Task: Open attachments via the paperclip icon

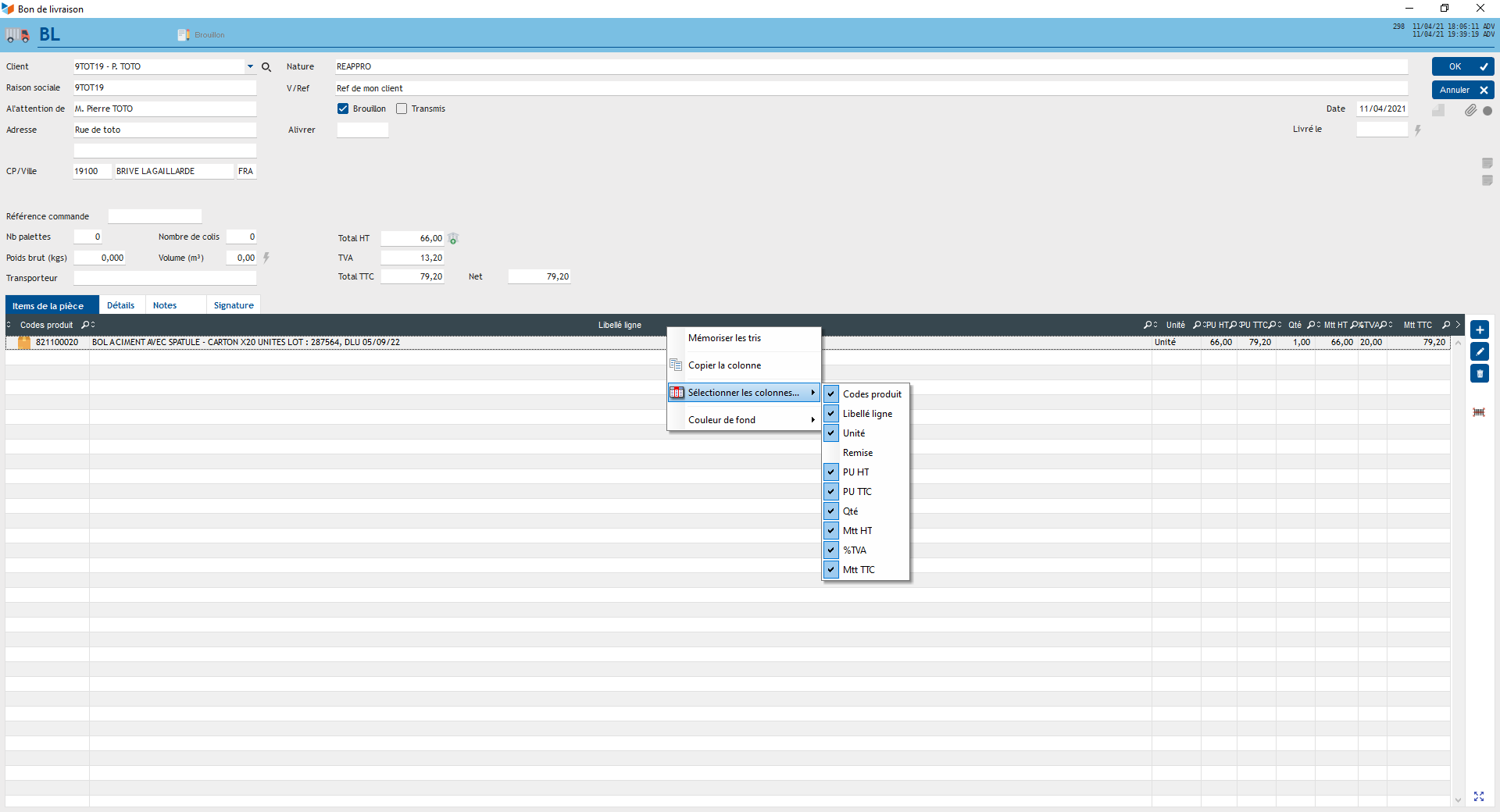Action: [1470, 110]
